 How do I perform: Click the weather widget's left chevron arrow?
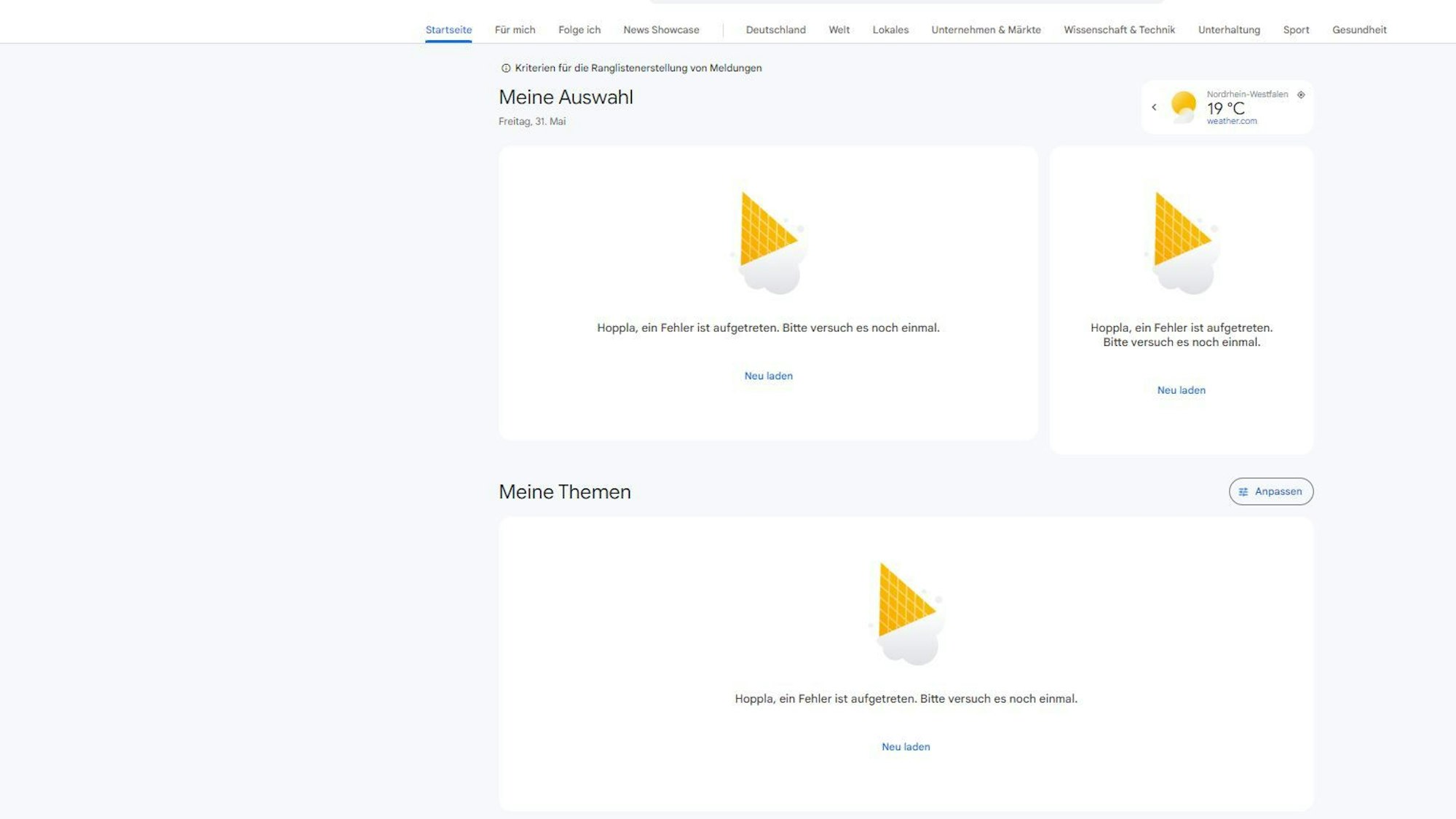coord(1154,107)
